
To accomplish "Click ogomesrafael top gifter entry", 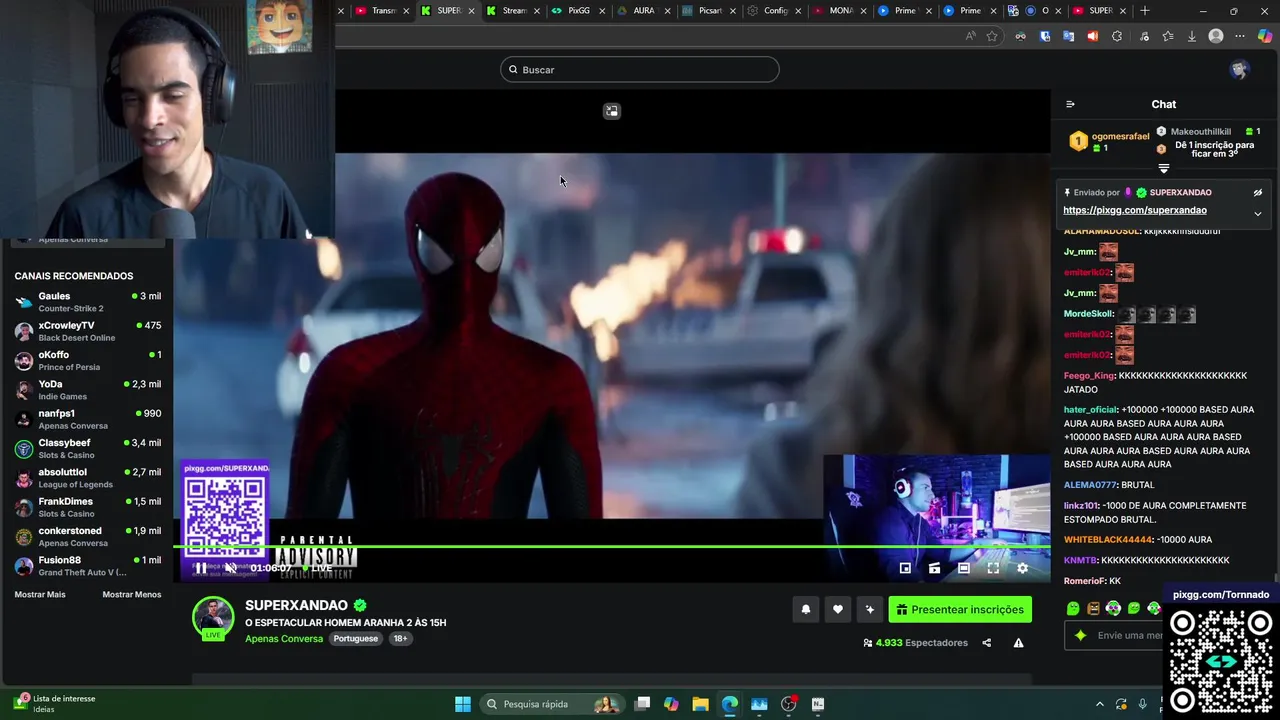I will (1110, 141).
